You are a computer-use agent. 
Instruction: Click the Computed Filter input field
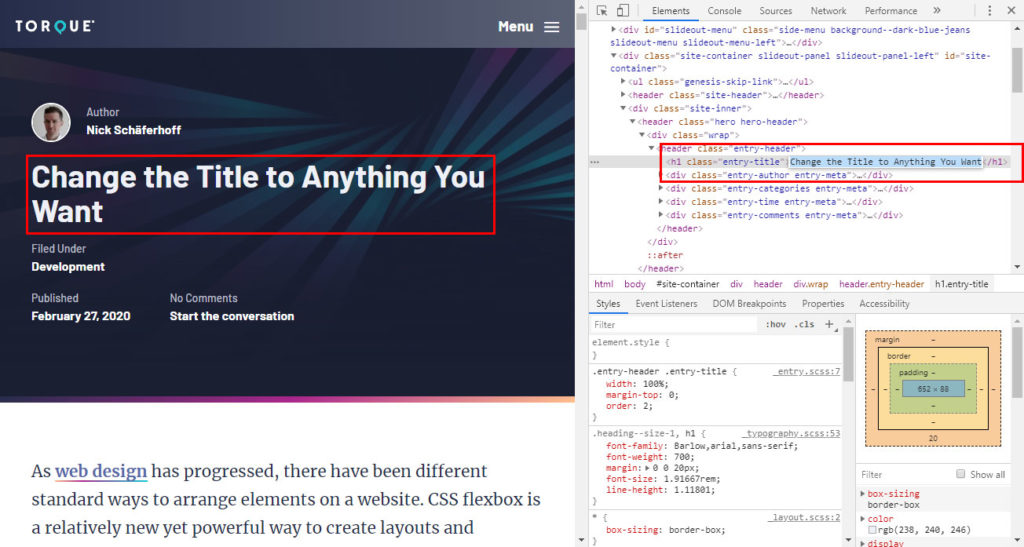pyautogui.click(x=904, y=475)
